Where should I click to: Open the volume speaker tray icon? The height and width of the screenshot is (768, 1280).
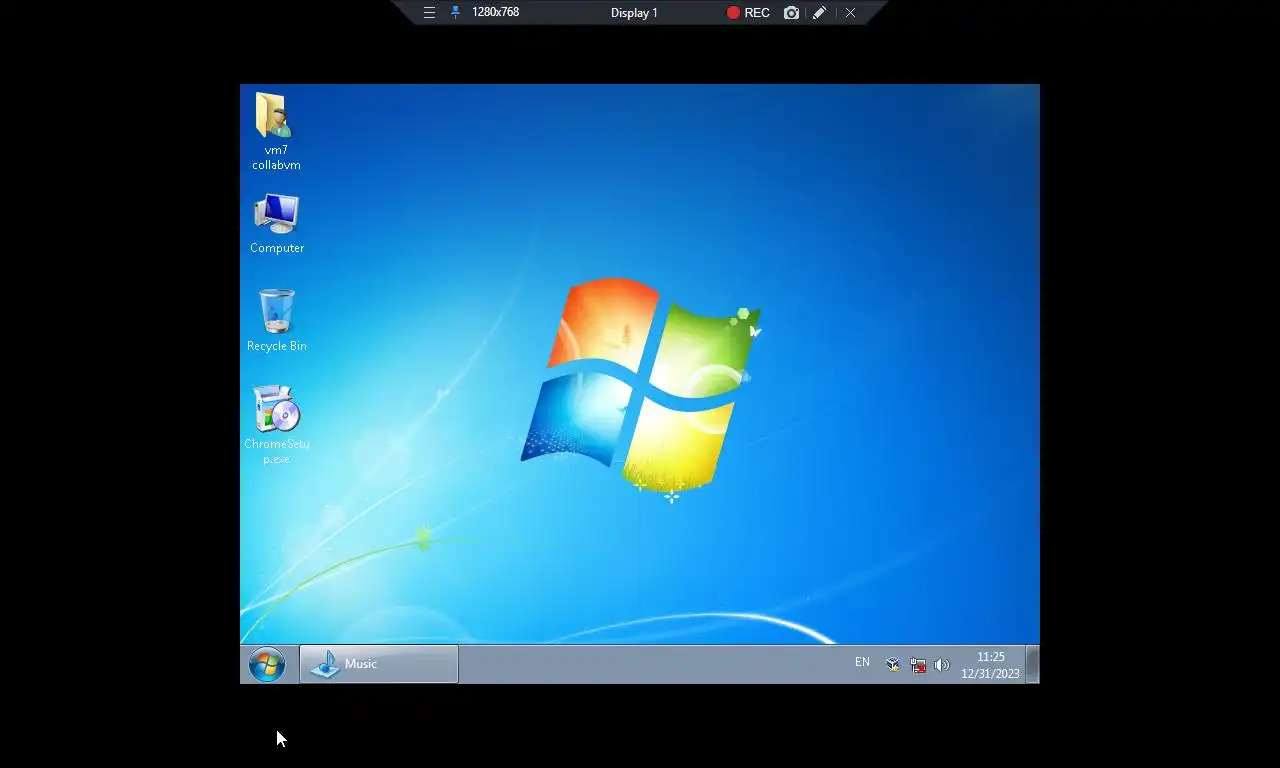941,664
